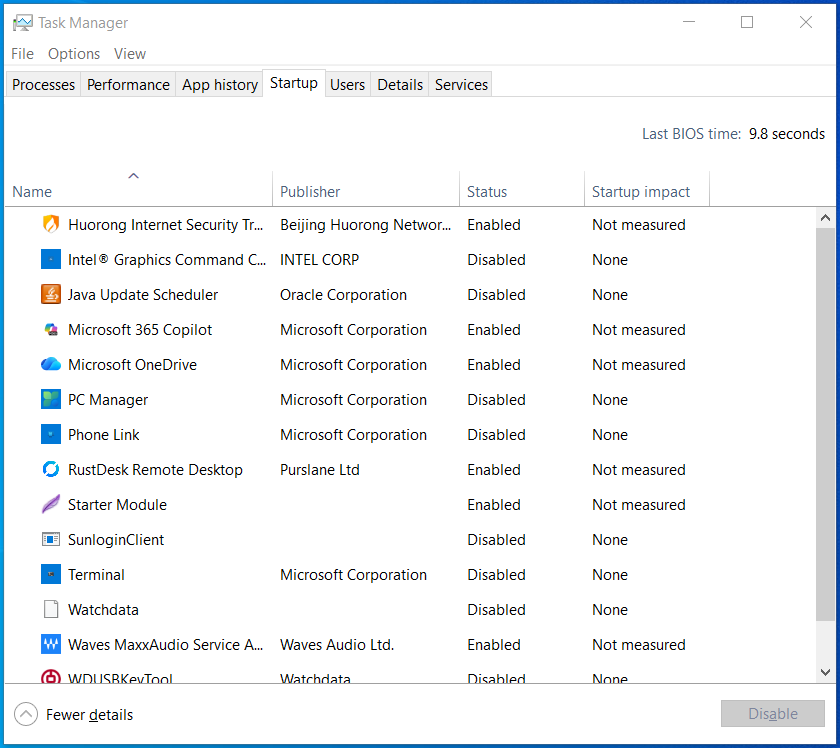The height and width of the screenshot is (748, 840).
Task: Click the Intel Graphics Command Center icon
Action: pos(51,259)
